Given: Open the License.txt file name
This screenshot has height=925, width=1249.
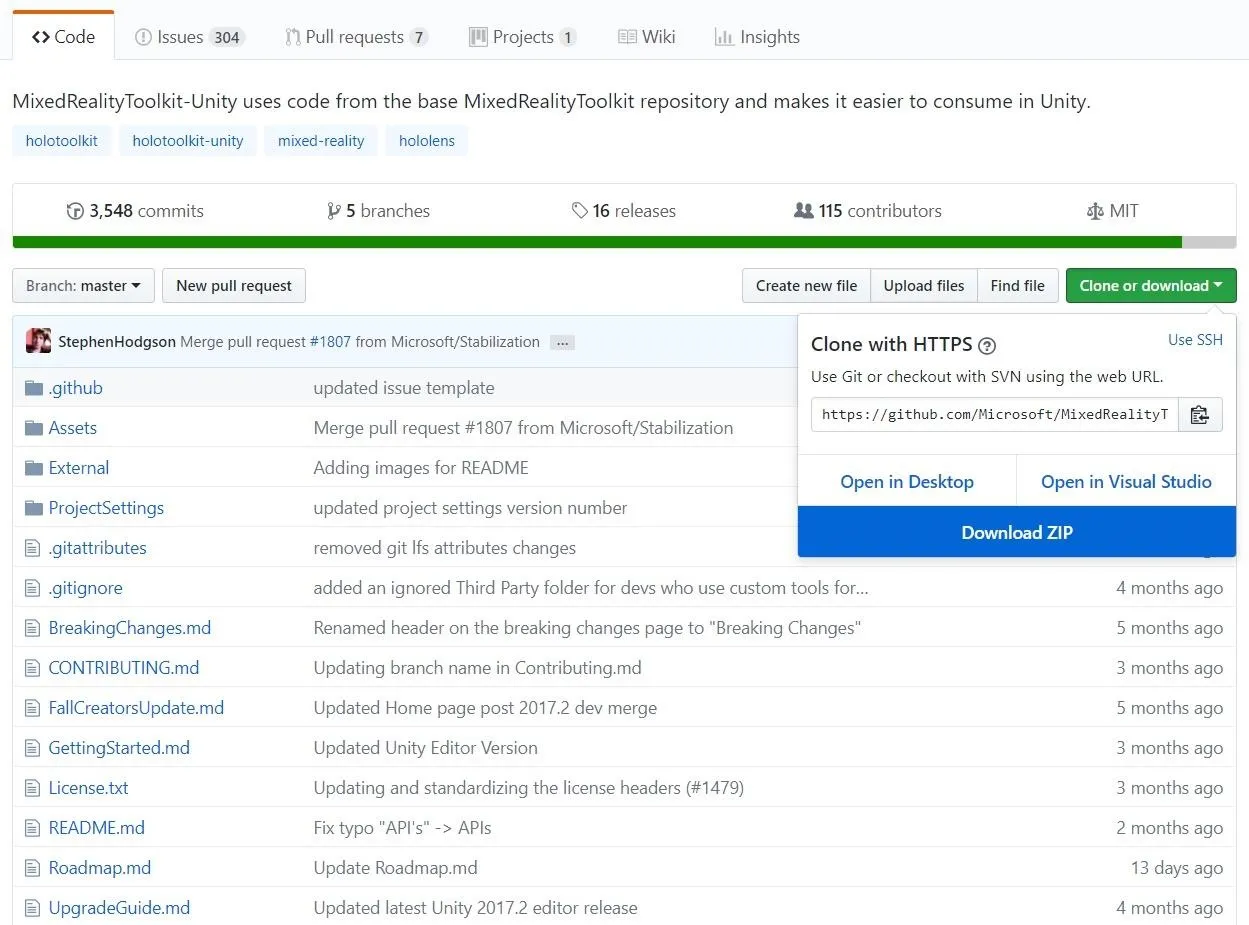Looking at the screenshot, I should point(89,788).
